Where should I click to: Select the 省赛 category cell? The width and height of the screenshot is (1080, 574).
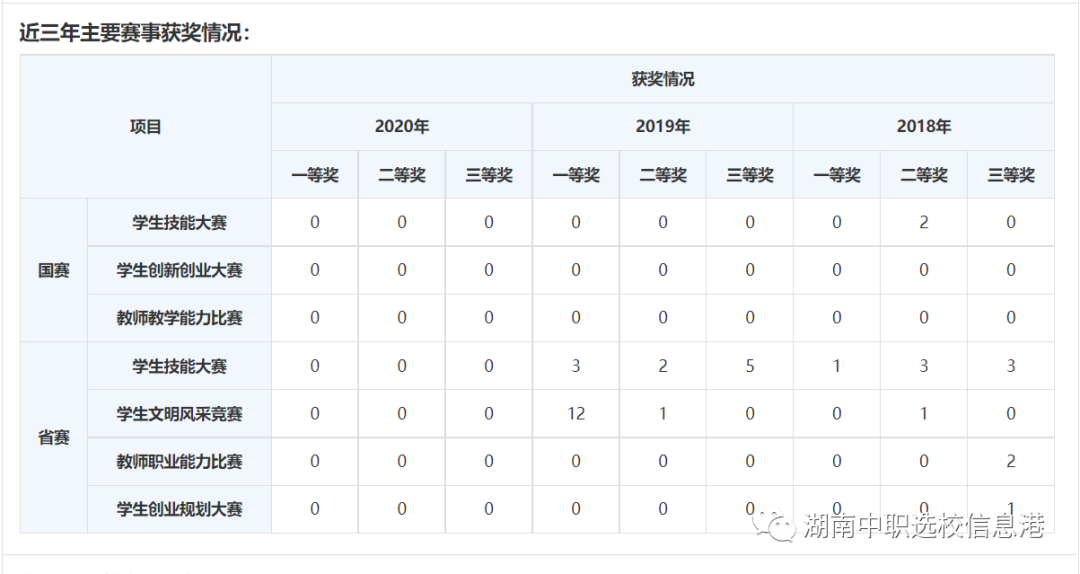54,438
